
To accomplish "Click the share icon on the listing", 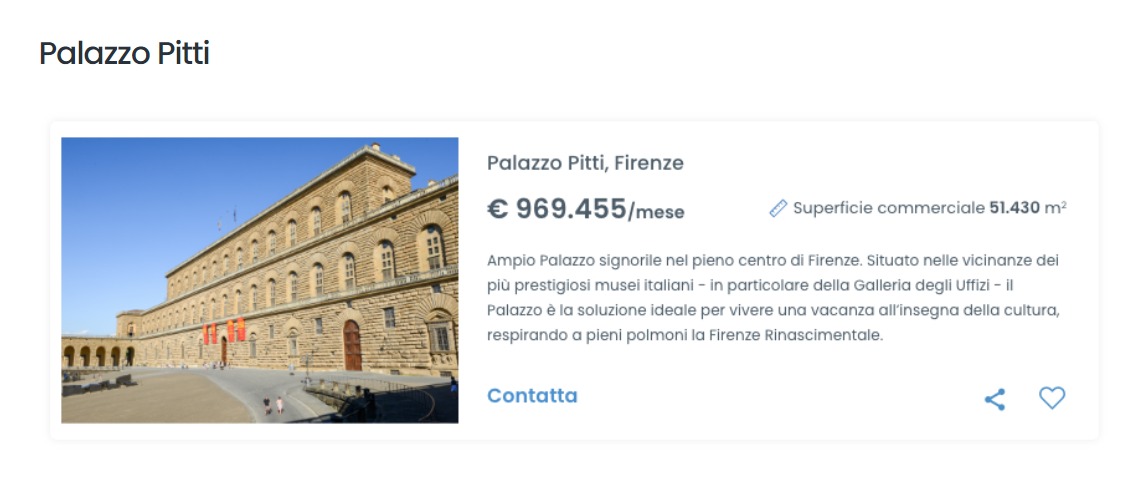I will point(994,400).
